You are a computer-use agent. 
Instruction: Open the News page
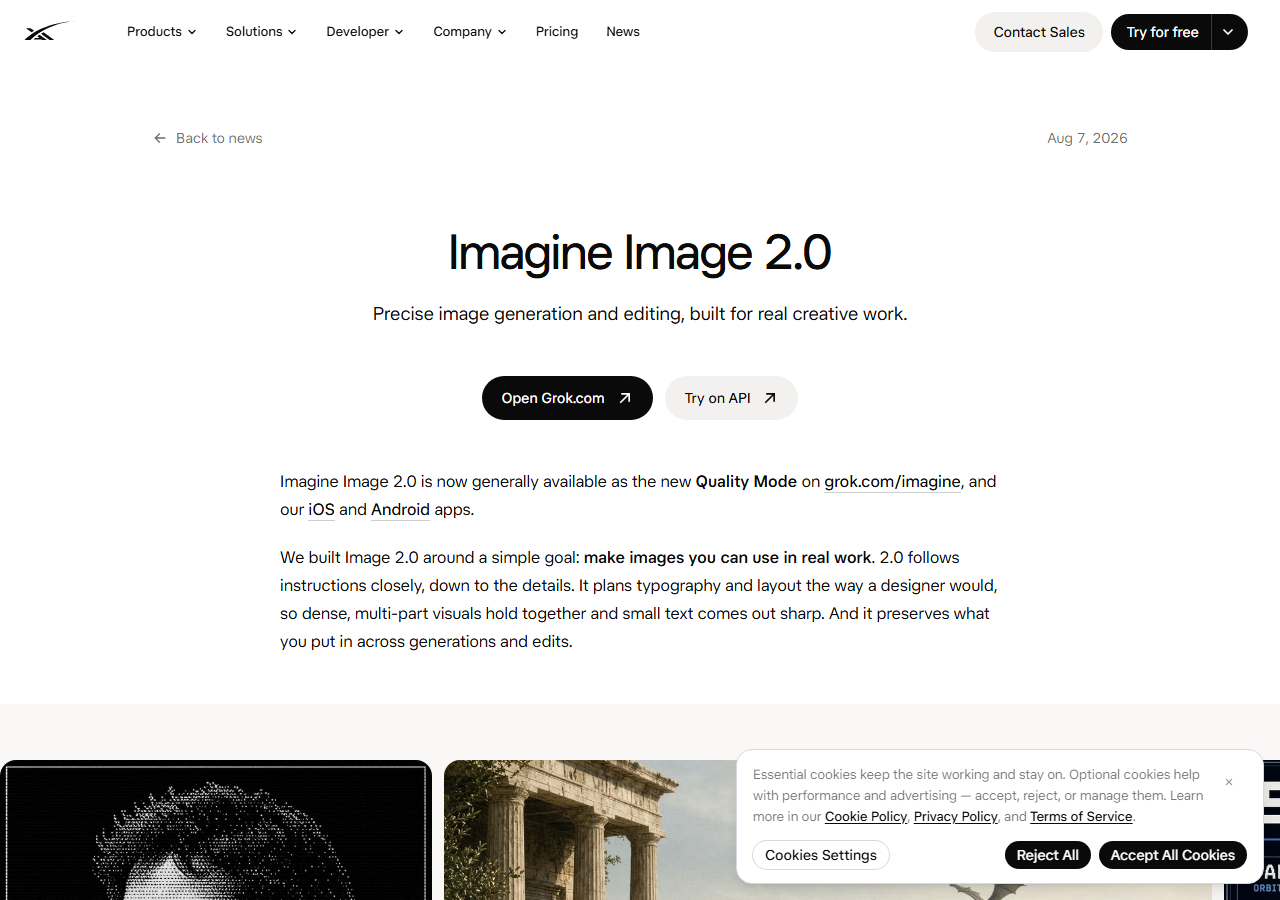[x=623, y=32]
